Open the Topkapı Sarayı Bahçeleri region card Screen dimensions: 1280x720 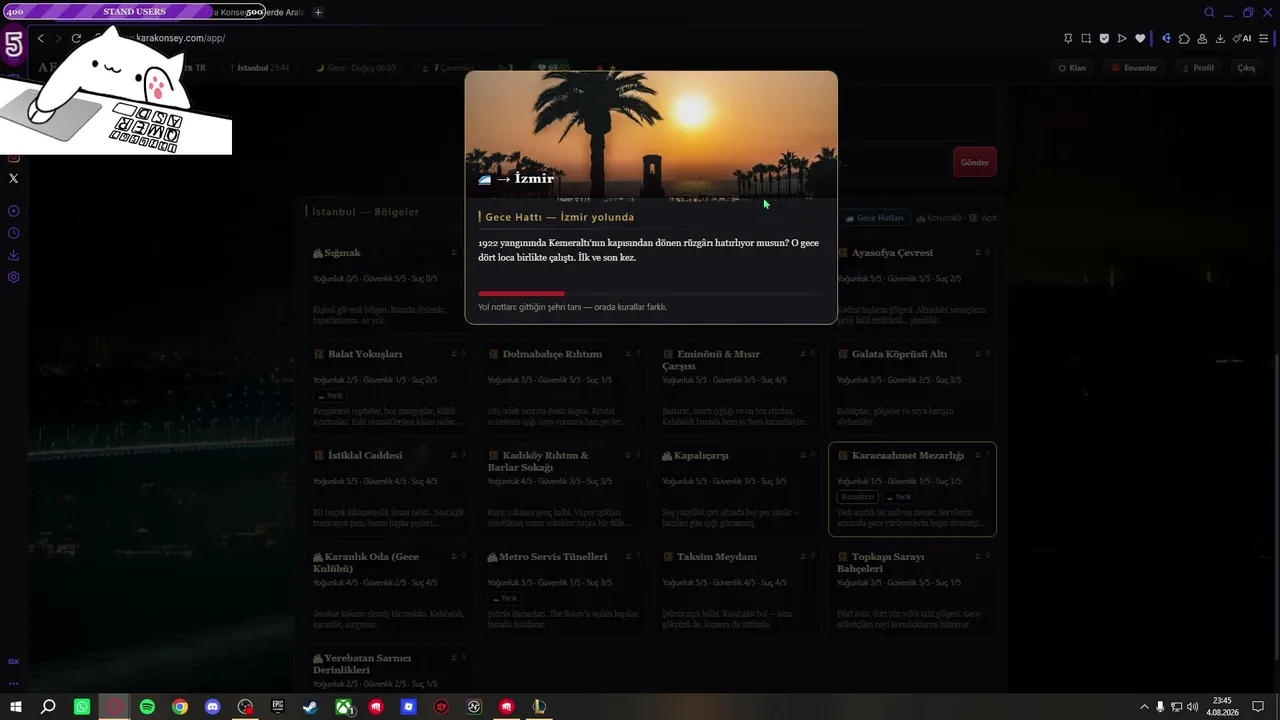pos(912,590)
